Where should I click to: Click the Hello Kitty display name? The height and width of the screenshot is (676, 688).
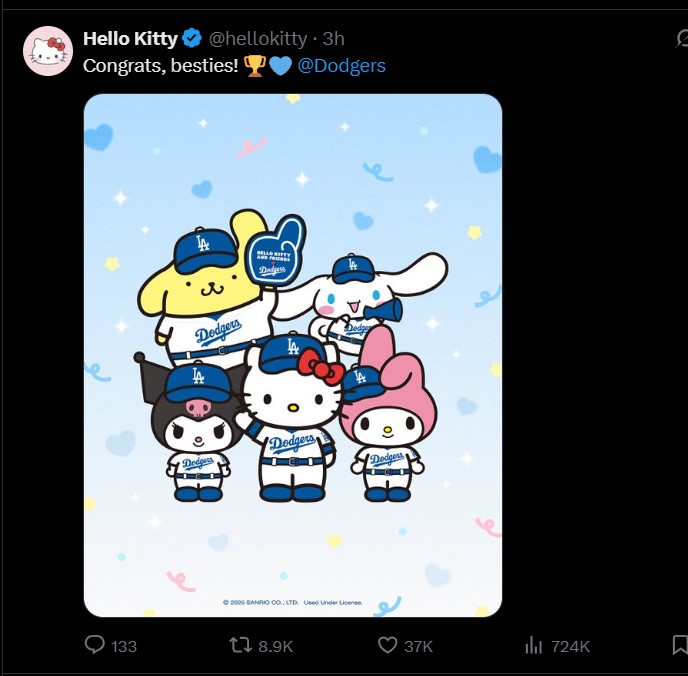tap(129, 39)
